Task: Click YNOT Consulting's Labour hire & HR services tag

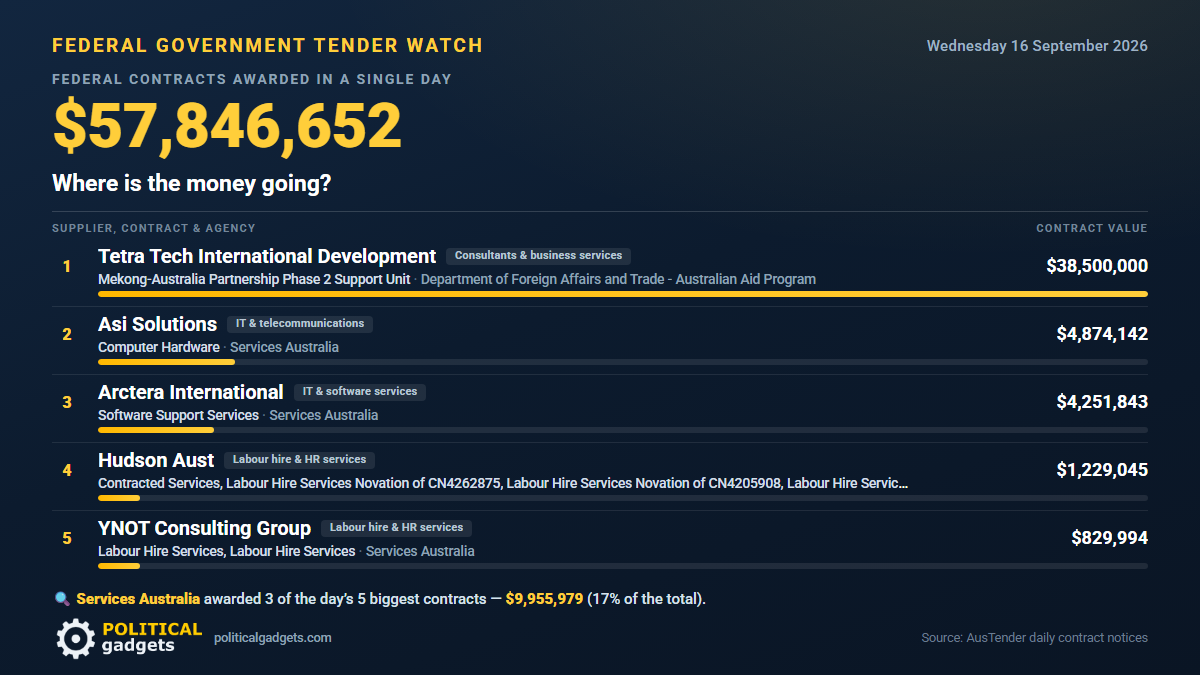Action: point(396,528)
